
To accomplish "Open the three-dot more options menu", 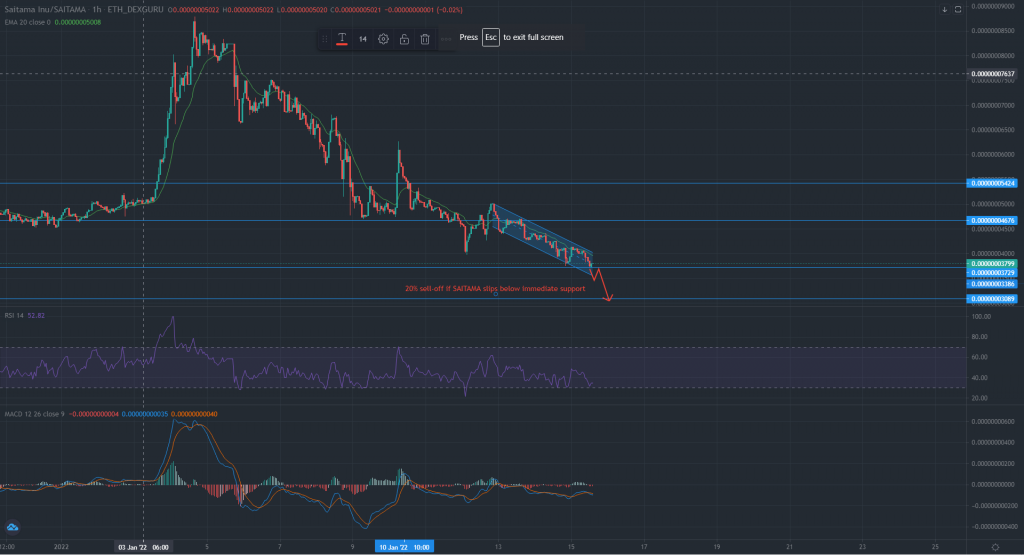I will pos(446,39).
